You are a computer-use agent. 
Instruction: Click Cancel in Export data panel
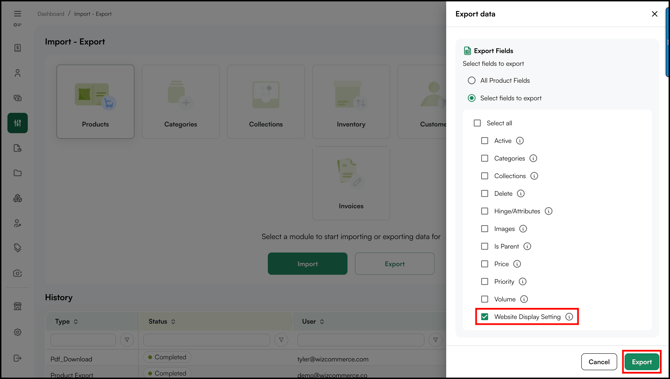[599, 362]
